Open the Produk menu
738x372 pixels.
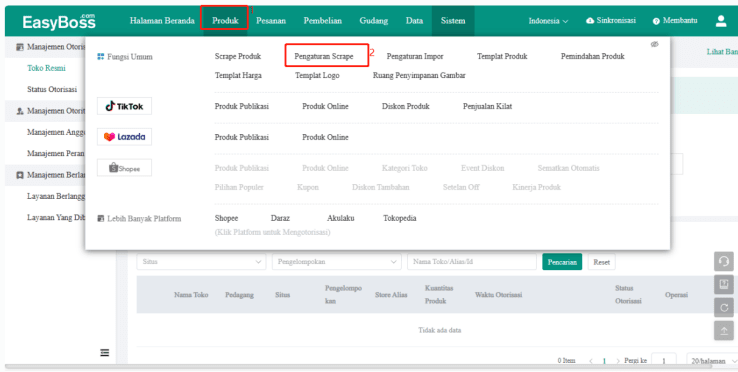point(225,21)
